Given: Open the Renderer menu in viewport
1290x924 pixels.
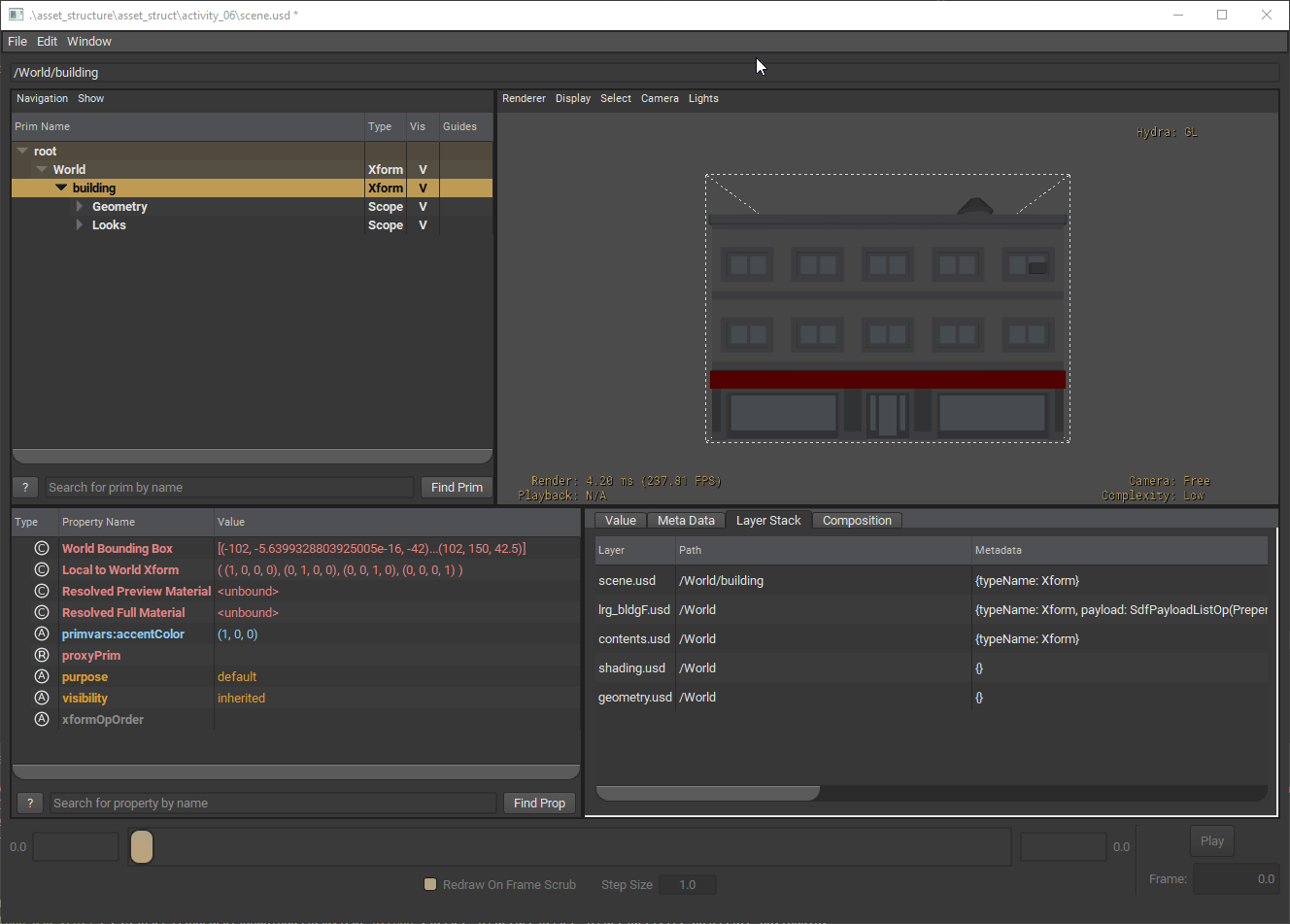Looking at the screenshot, I should (x=524, y=98).
